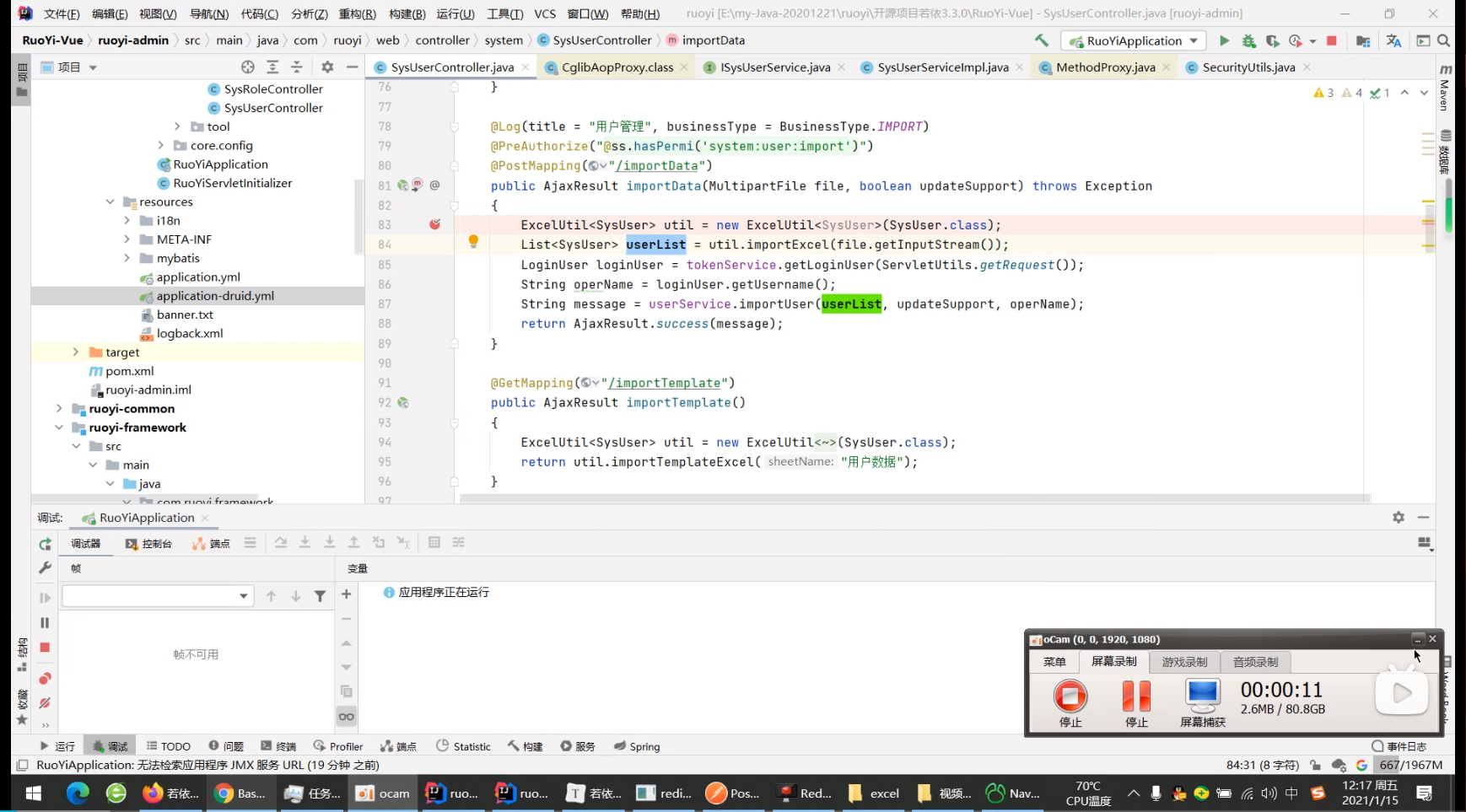View breakpoints with the red double-dot icon
Screen dimensions: 1466x812
tap(46, 679)
